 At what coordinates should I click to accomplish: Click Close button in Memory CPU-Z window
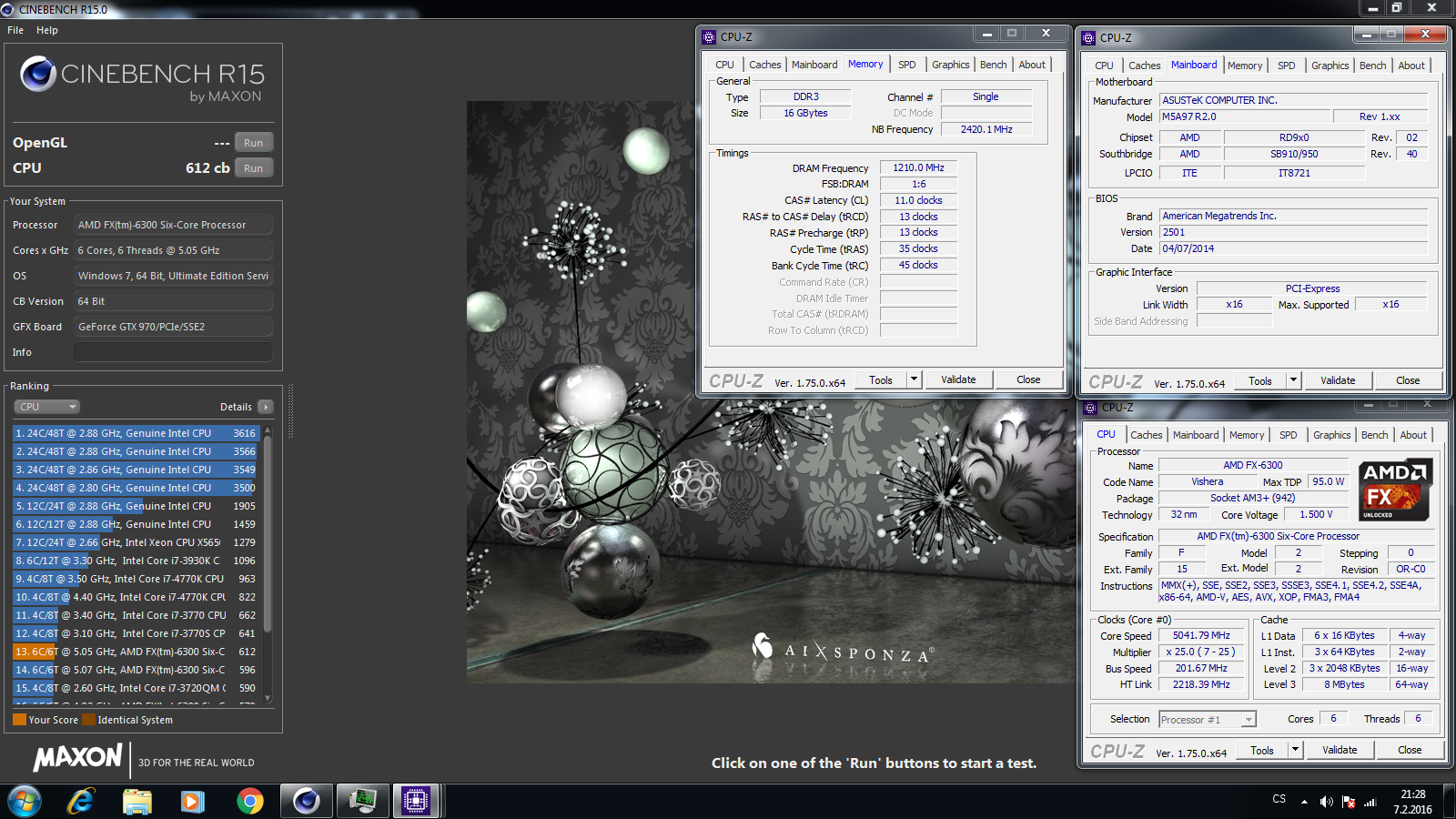coord(1028,380)
